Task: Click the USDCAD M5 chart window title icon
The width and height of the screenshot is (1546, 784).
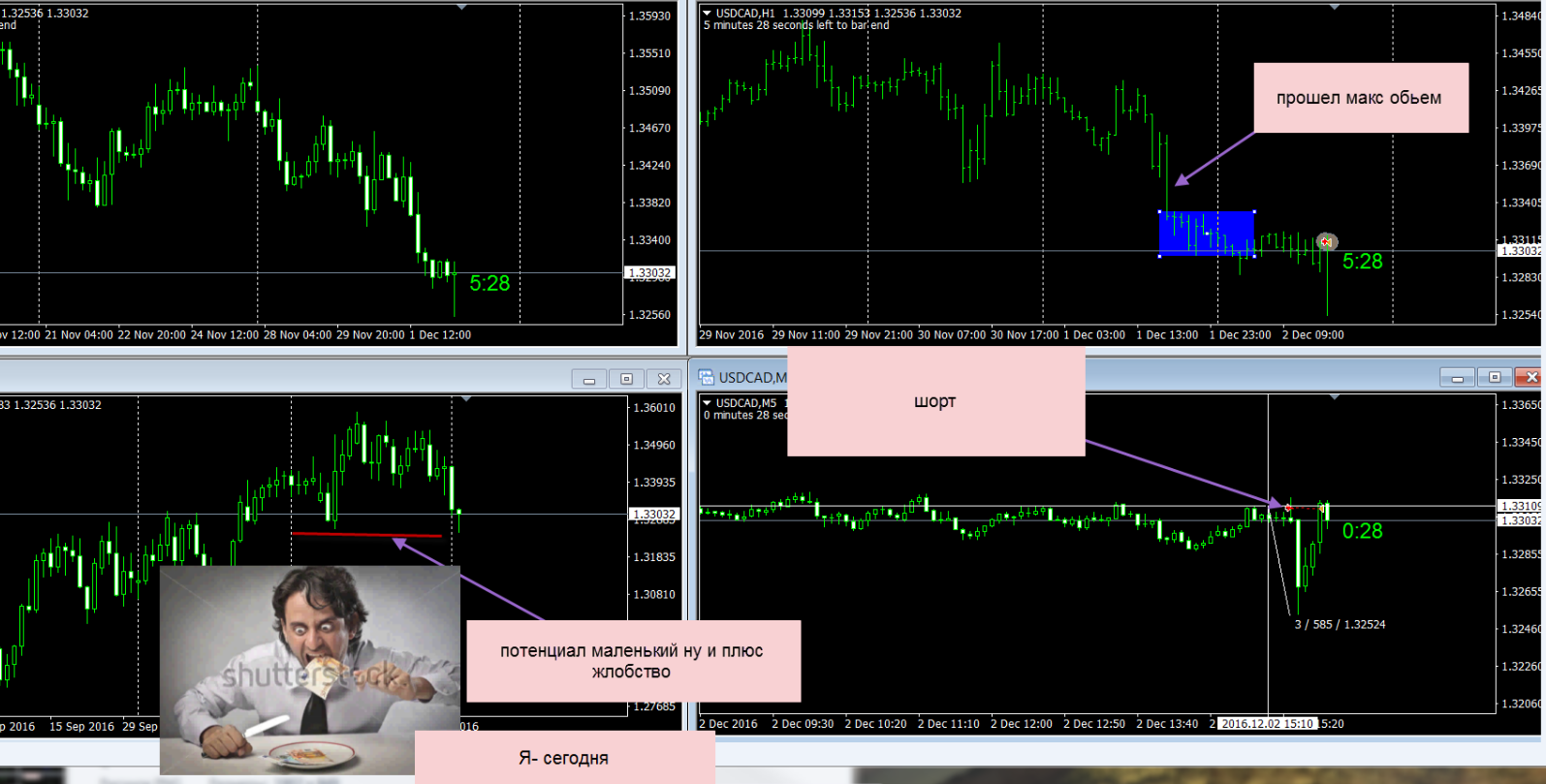Action: [x=706, y=377]
